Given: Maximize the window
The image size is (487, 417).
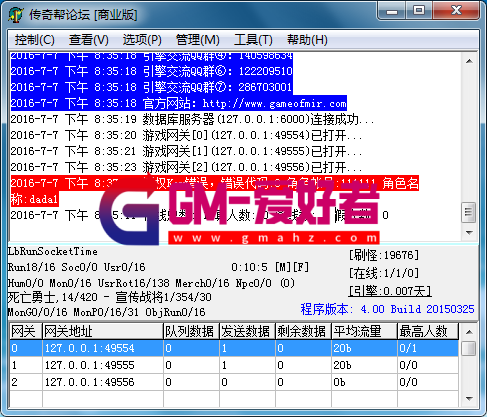Looking at the screenshot, I should click(419, 10).
